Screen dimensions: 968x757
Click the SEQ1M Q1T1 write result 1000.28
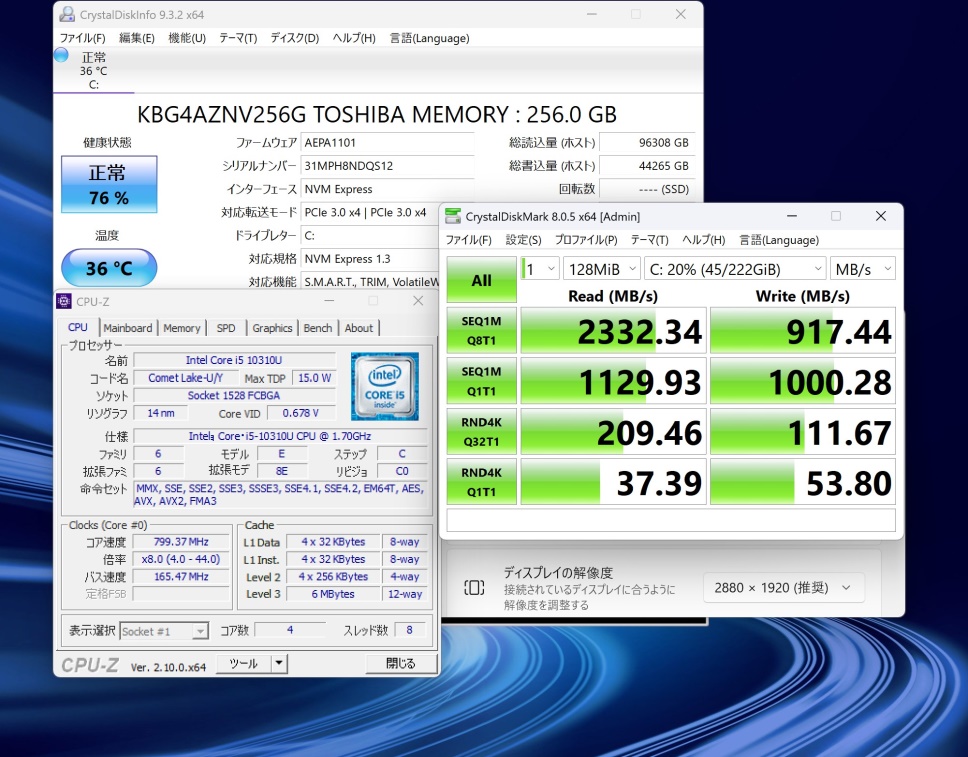click(803, 382)
